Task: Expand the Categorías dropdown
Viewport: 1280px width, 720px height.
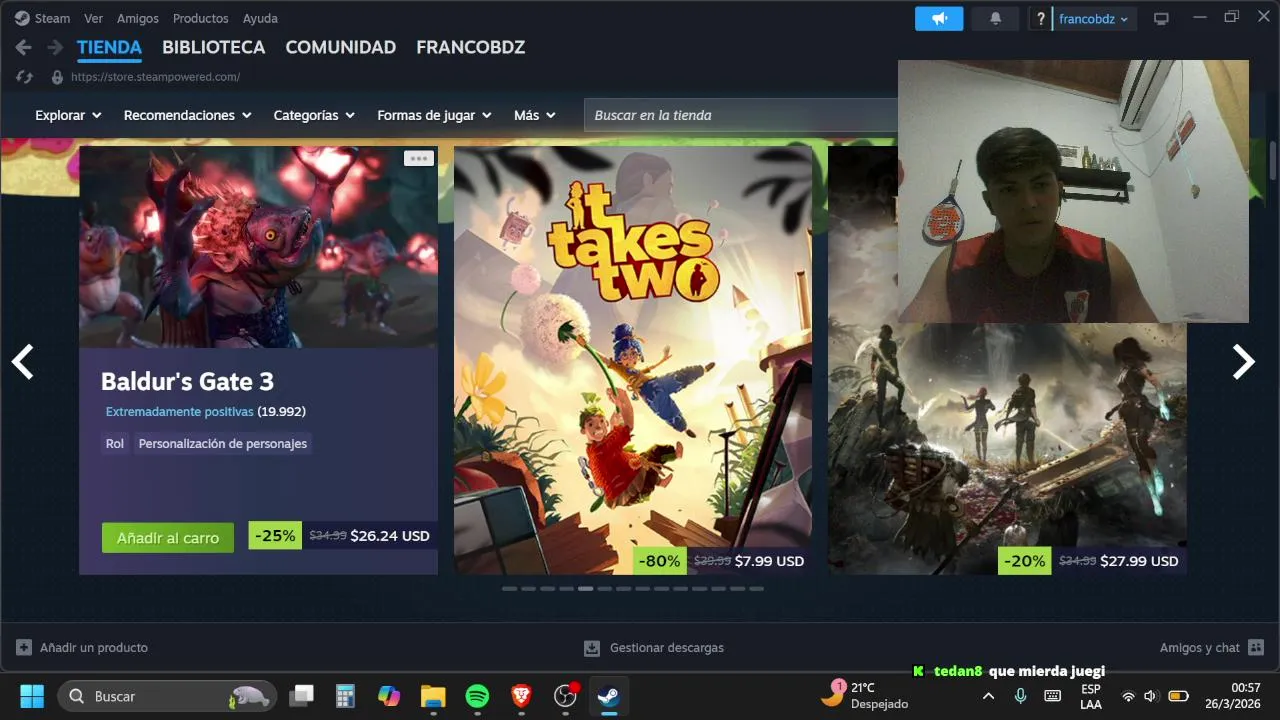Action: pos(314,115)
